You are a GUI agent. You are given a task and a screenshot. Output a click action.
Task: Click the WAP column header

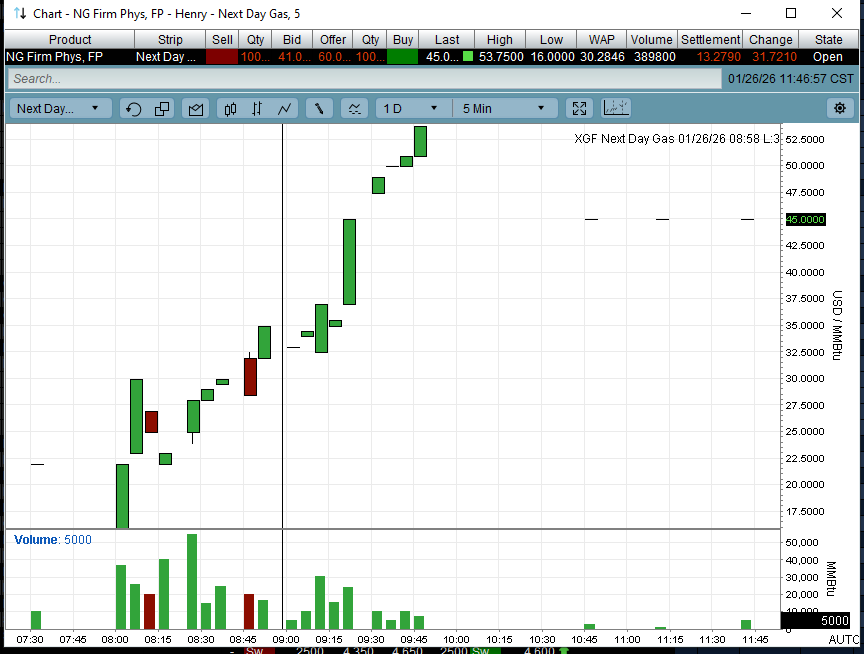pyautogui.click(x=601, y=40)
